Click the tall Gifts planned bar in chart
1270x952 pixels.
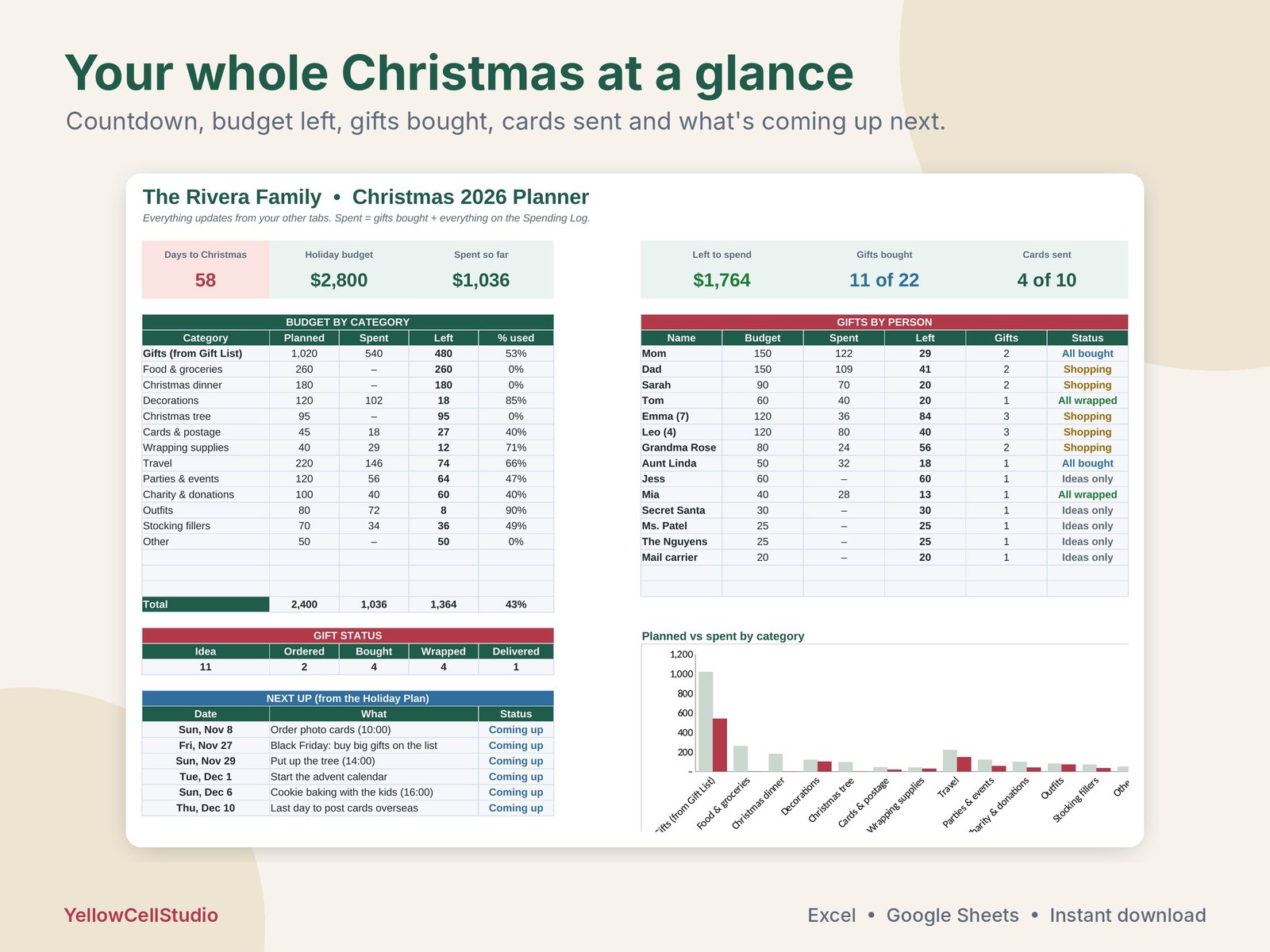pyautogui.click(x=706, y=722)
